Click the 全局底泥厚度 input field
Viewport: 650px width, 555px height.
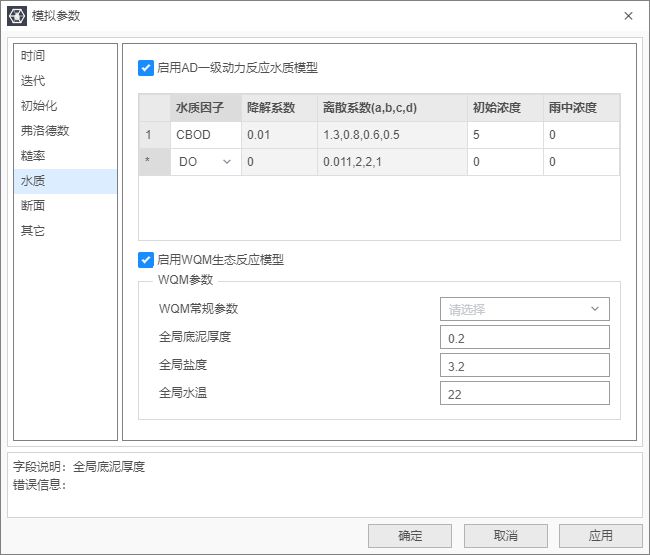[524, 338]
